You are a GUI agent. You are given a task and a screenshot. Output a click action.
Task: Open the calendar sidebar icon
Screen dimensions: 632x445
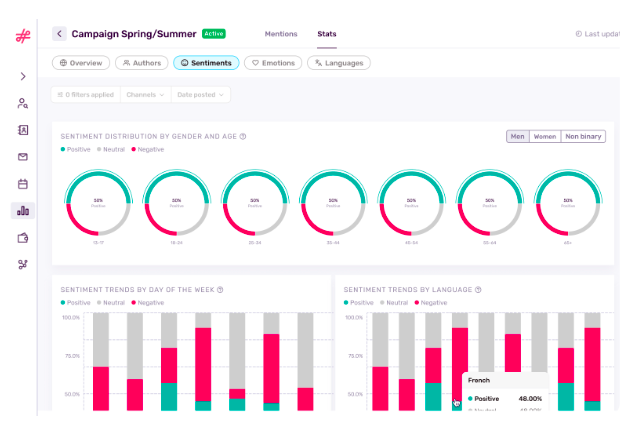pyautogui.click(x=22, y=184)
